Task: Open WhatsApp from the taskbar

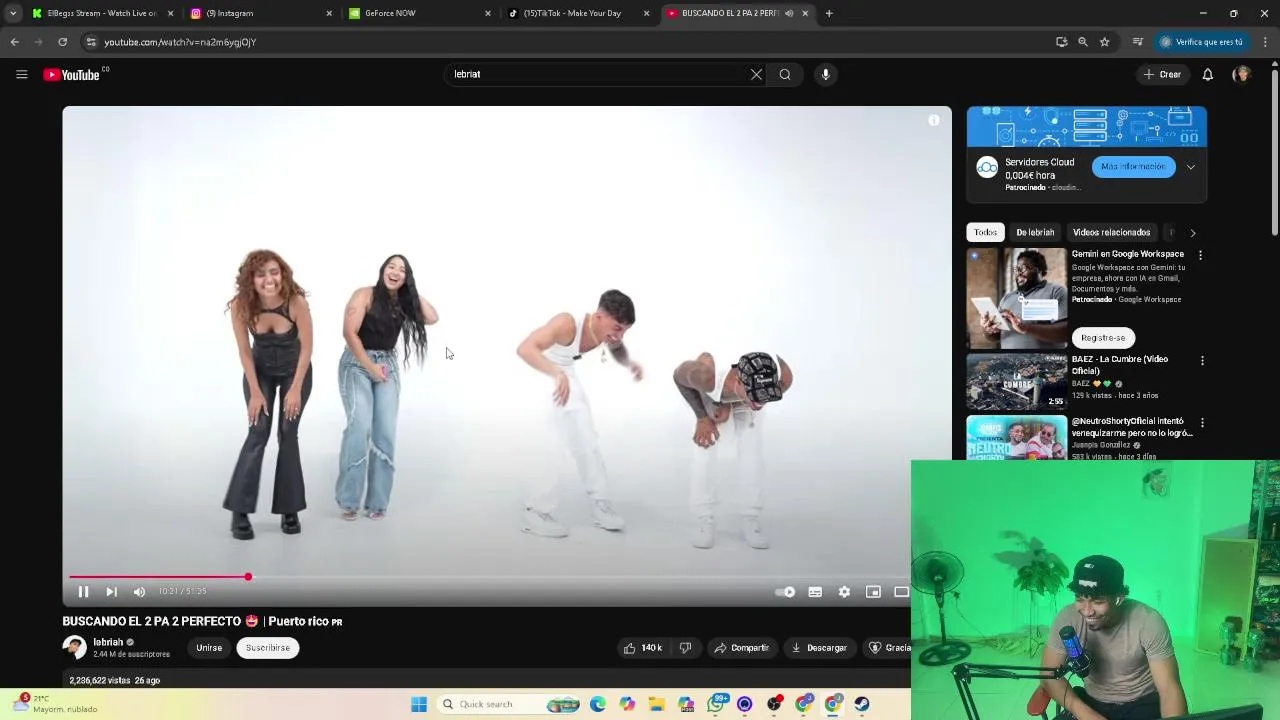Action: [716, 704]
